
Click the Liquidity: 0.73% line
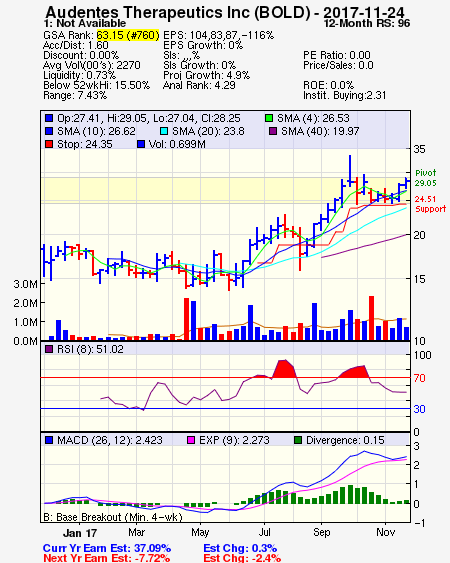(79, 75)
